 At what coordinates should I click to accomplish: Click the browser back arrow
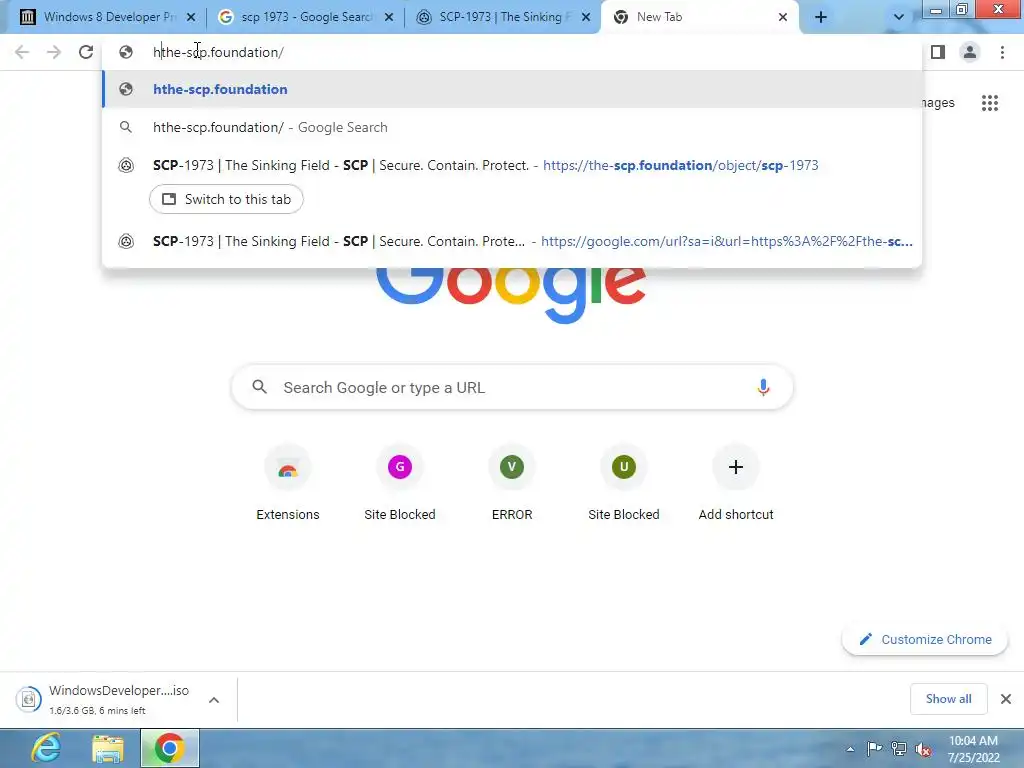click(x=22, y=52)
